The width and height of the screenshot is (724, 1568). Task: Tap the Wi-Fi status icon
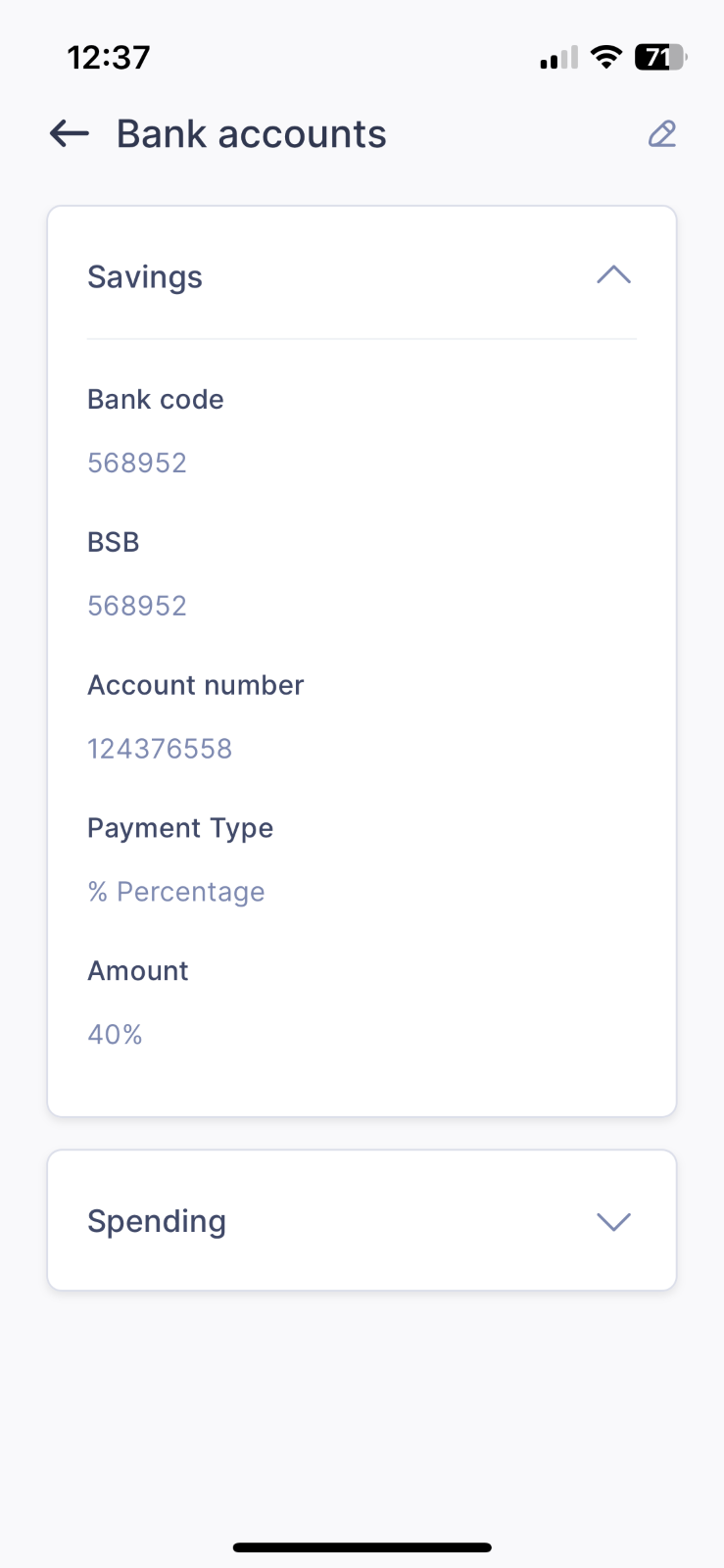(x=606, y=57)
